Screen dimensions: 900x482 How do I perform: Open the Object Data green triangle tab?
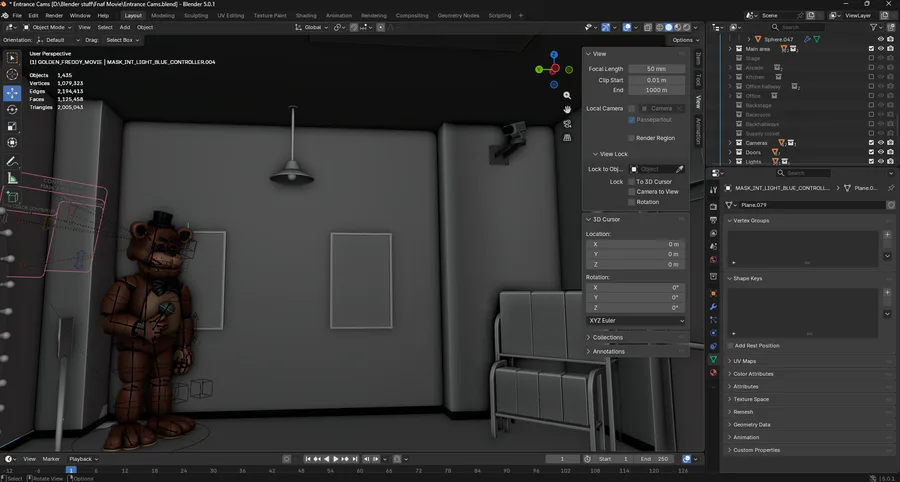(x=713, y=359)
